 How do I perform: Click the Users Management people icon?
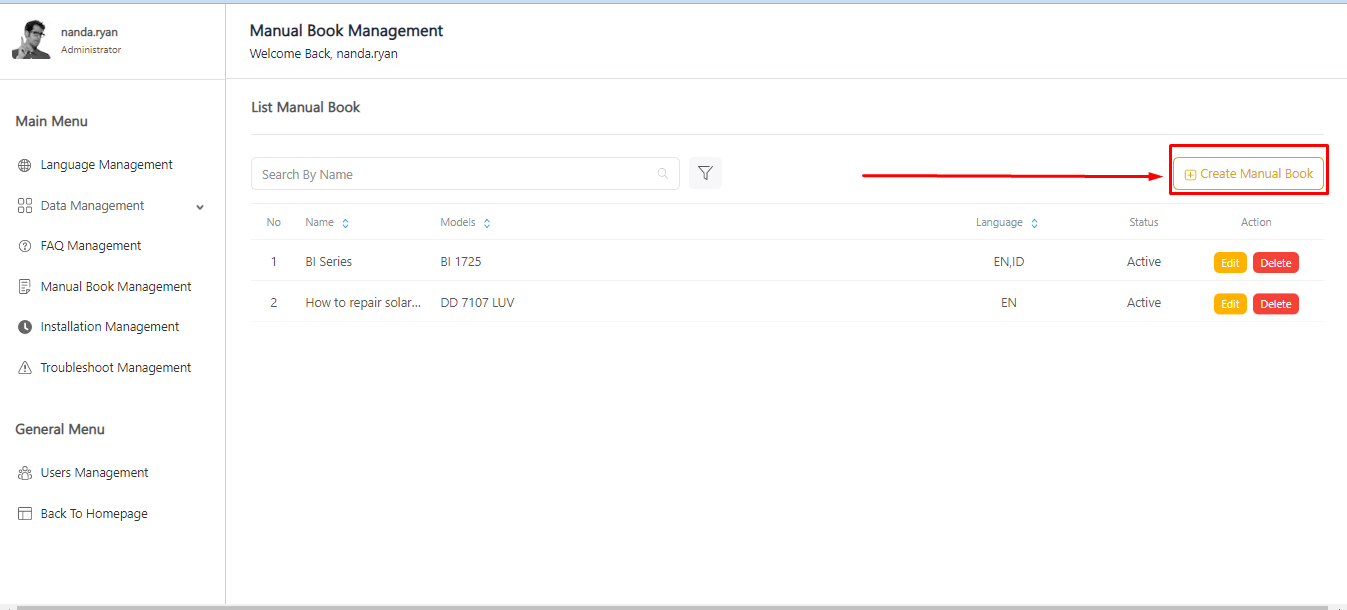(25, 473)
